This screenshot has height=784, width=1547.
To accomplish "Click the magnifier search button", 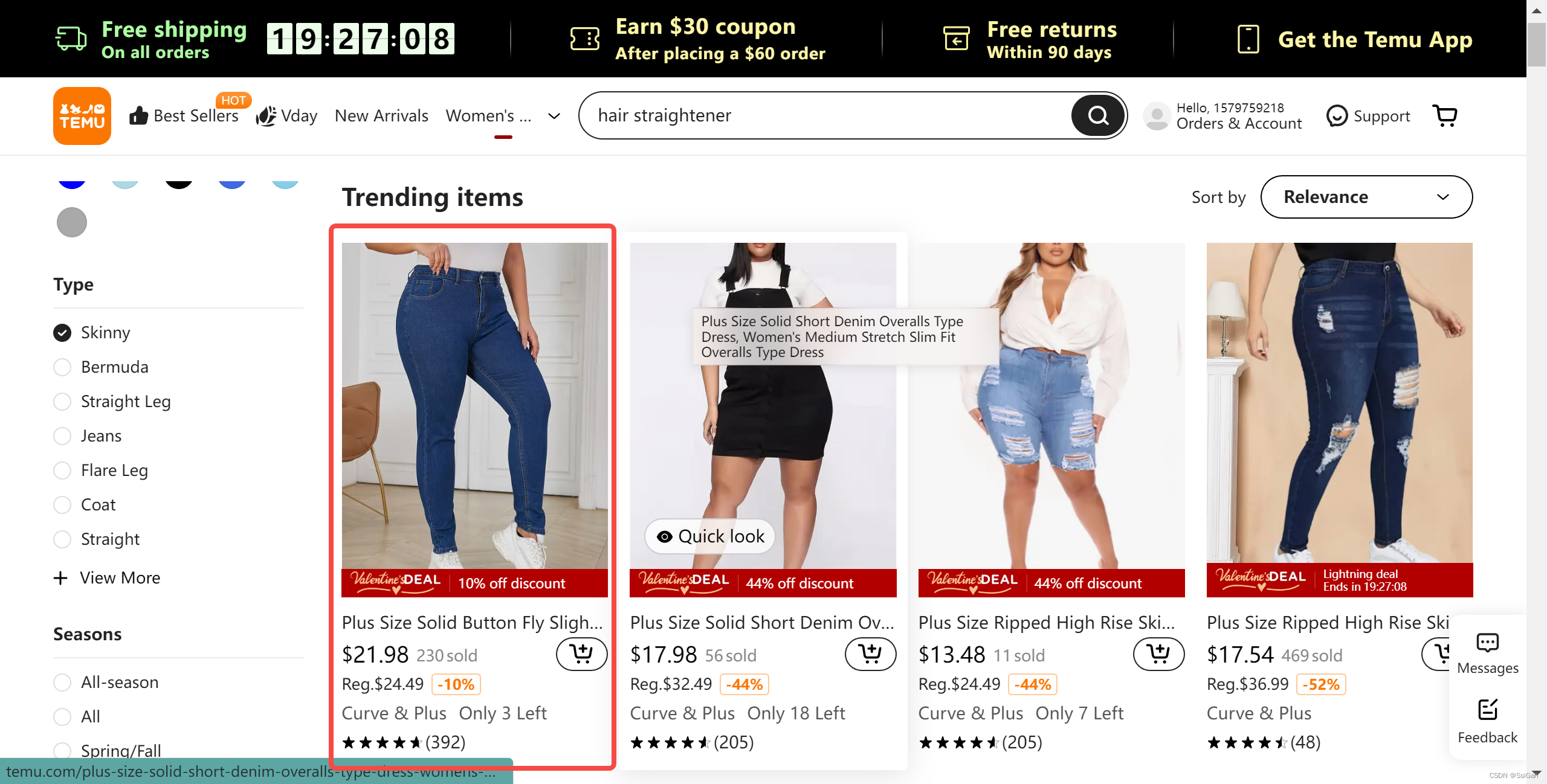I will click(1098, 115).
